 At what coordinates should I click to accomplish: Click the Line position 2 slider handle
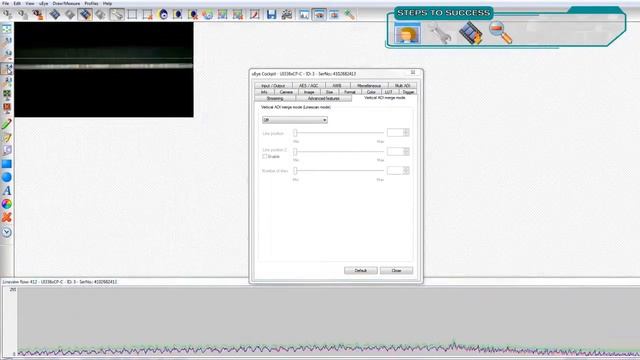[295, 151]
